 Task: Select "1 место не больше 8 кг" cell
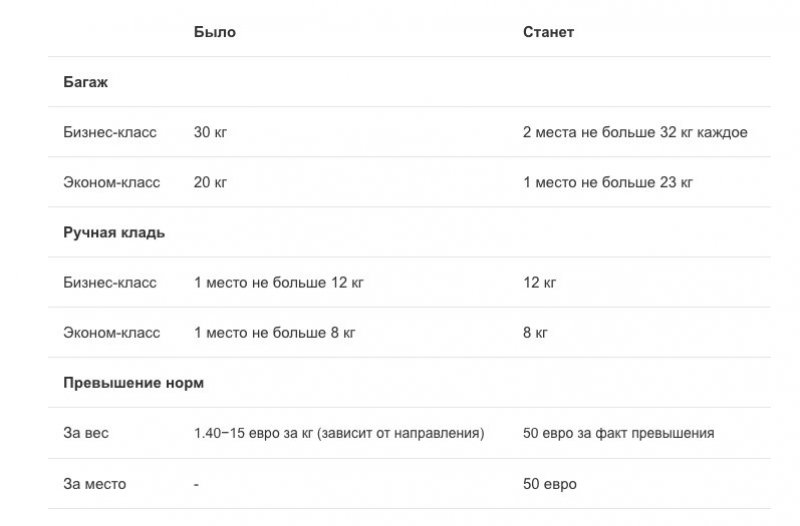pyautogui.click(x=274, y=332)
